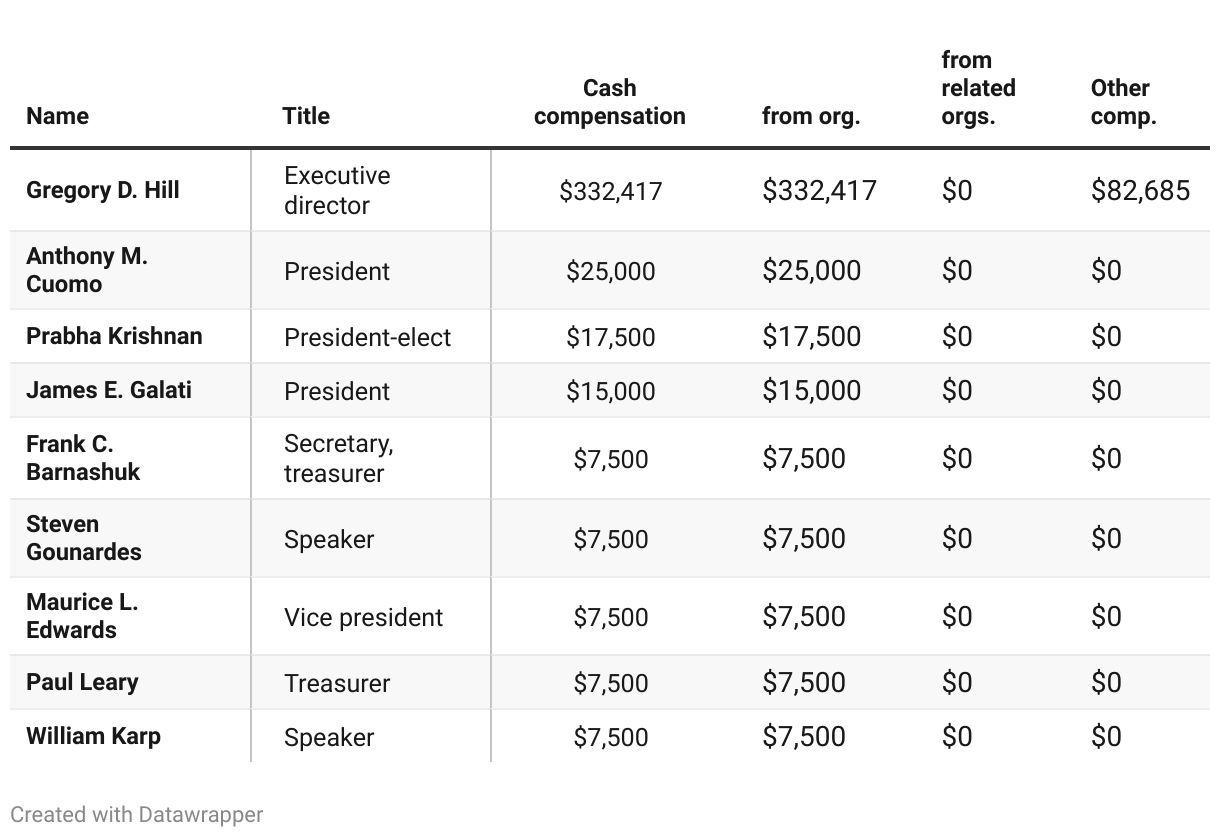Select the Vice president title cell
Viewport: 1220px width, 838px height.
(x=363, y=617)
